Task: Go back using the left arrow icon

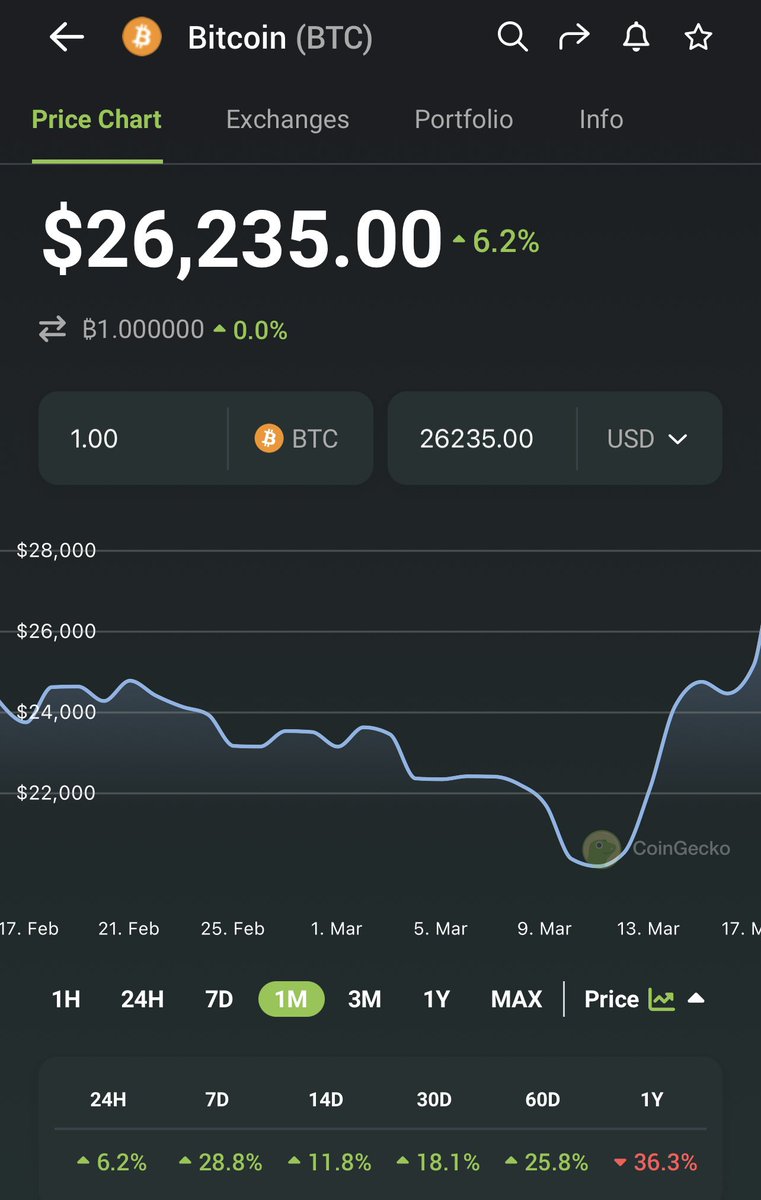Action: 66,38
